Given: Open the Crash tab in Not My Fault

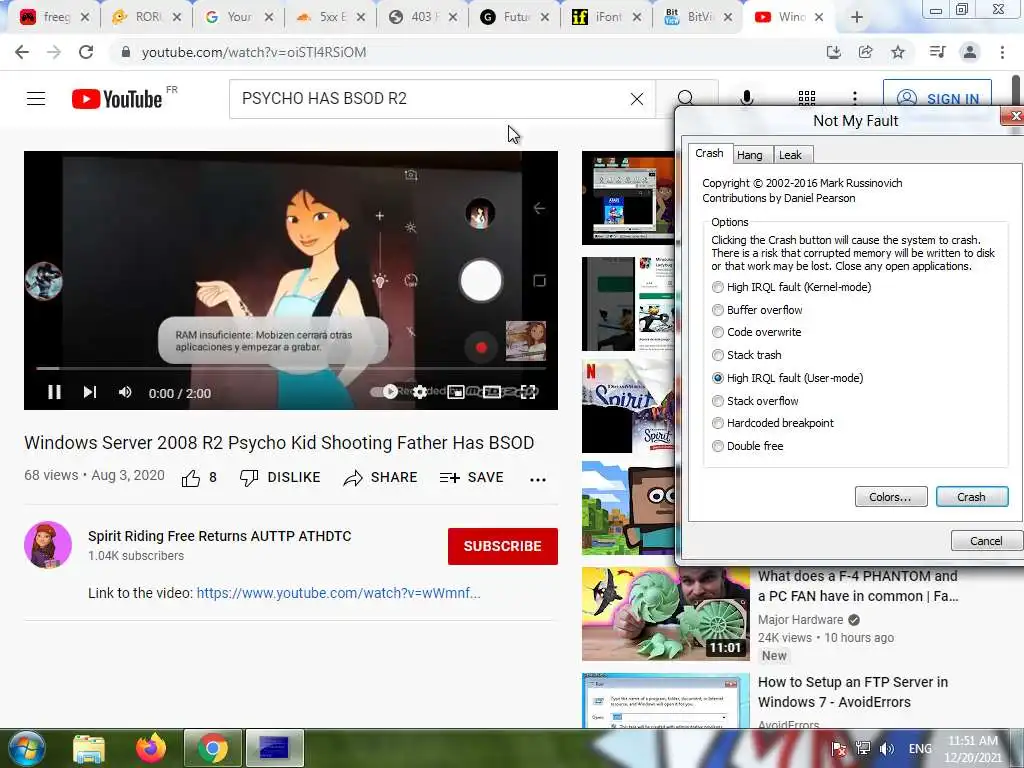Looking at the screenshot, I should pos(710,153).
